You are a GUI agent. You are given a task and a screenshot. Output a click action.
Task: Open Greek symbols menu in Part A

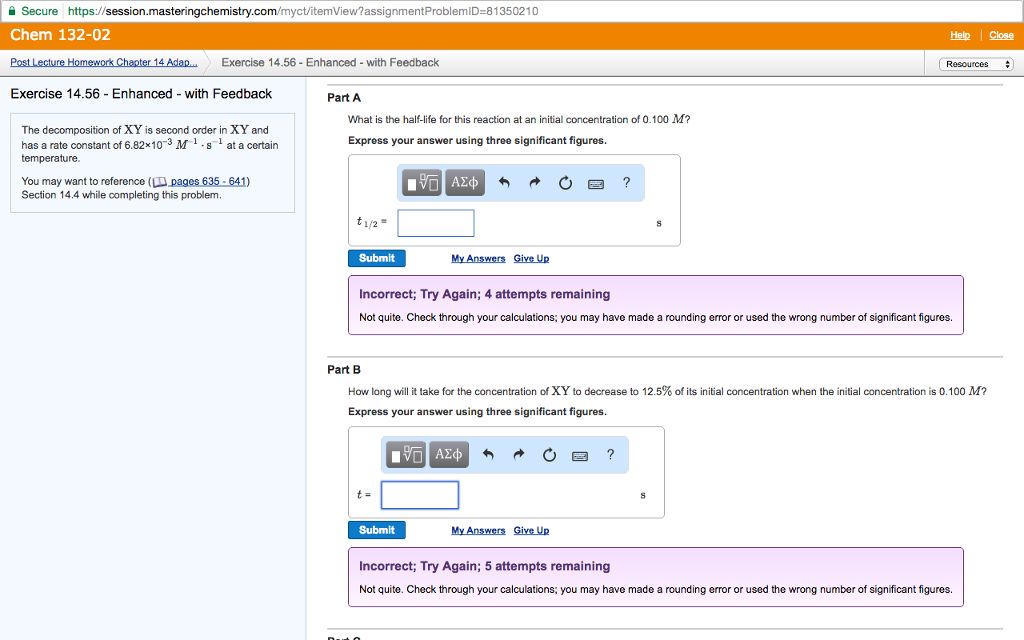coord(465,183)
